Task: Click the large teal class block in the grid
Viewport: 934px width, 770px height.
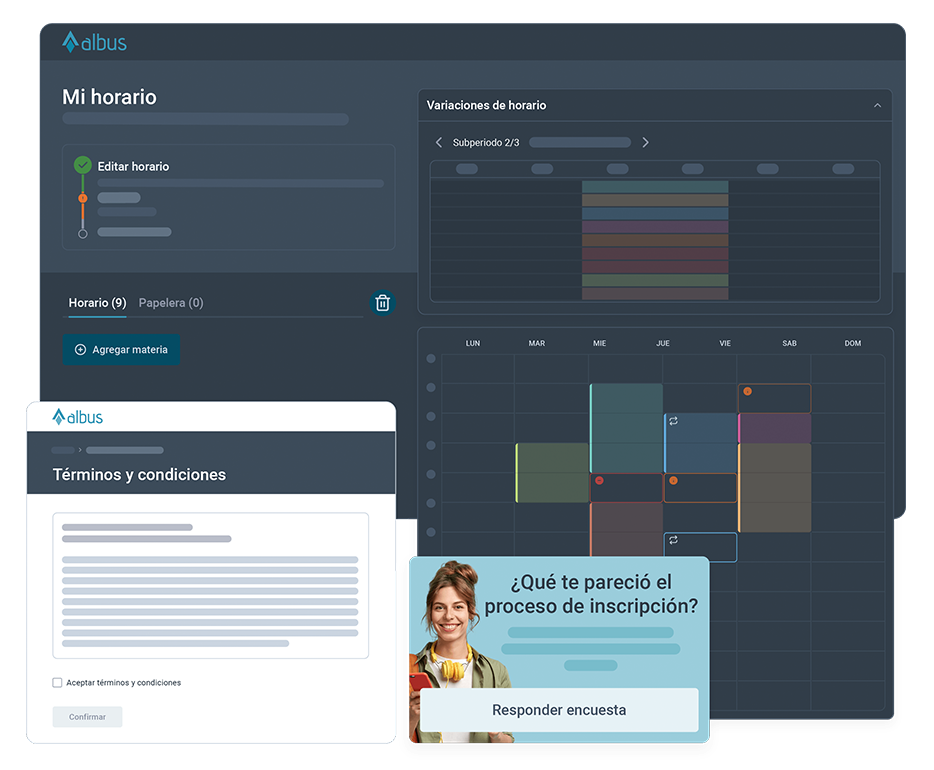Action: pyautogui.click(x=626, y=428)
